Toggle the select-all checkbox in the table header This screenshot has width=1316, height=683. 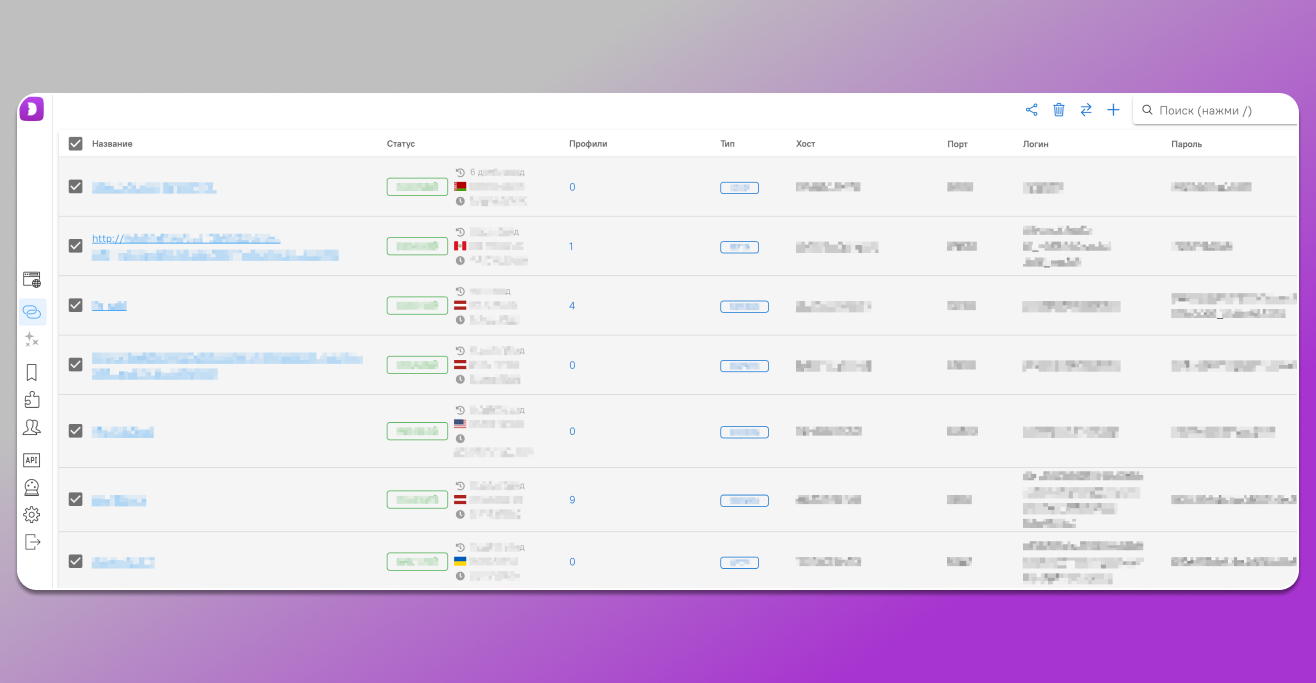point(75,144)
